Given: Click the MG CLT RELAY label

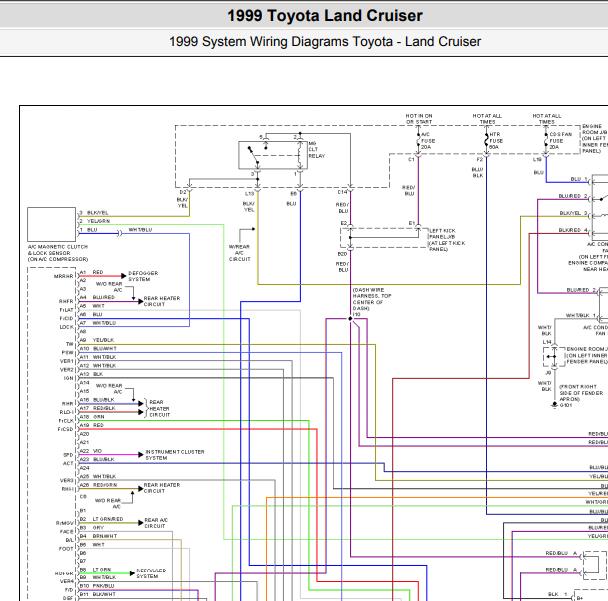Looking at the screenshot, I should (317, 150).
